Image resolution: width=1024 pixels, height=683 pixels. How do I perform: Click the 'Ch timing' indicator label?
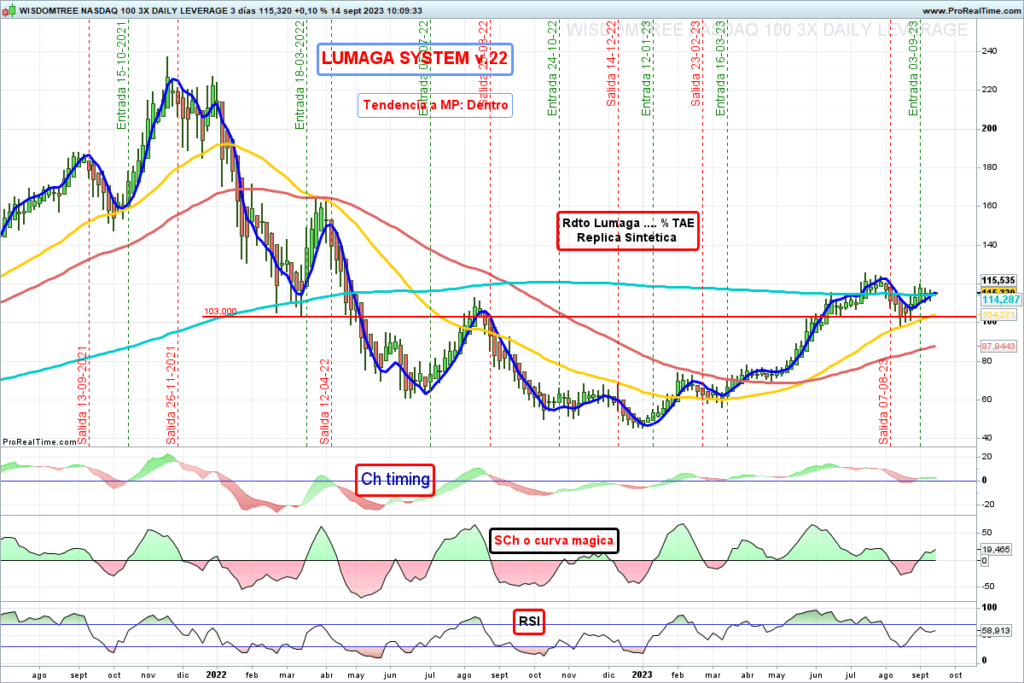point(395,479)
